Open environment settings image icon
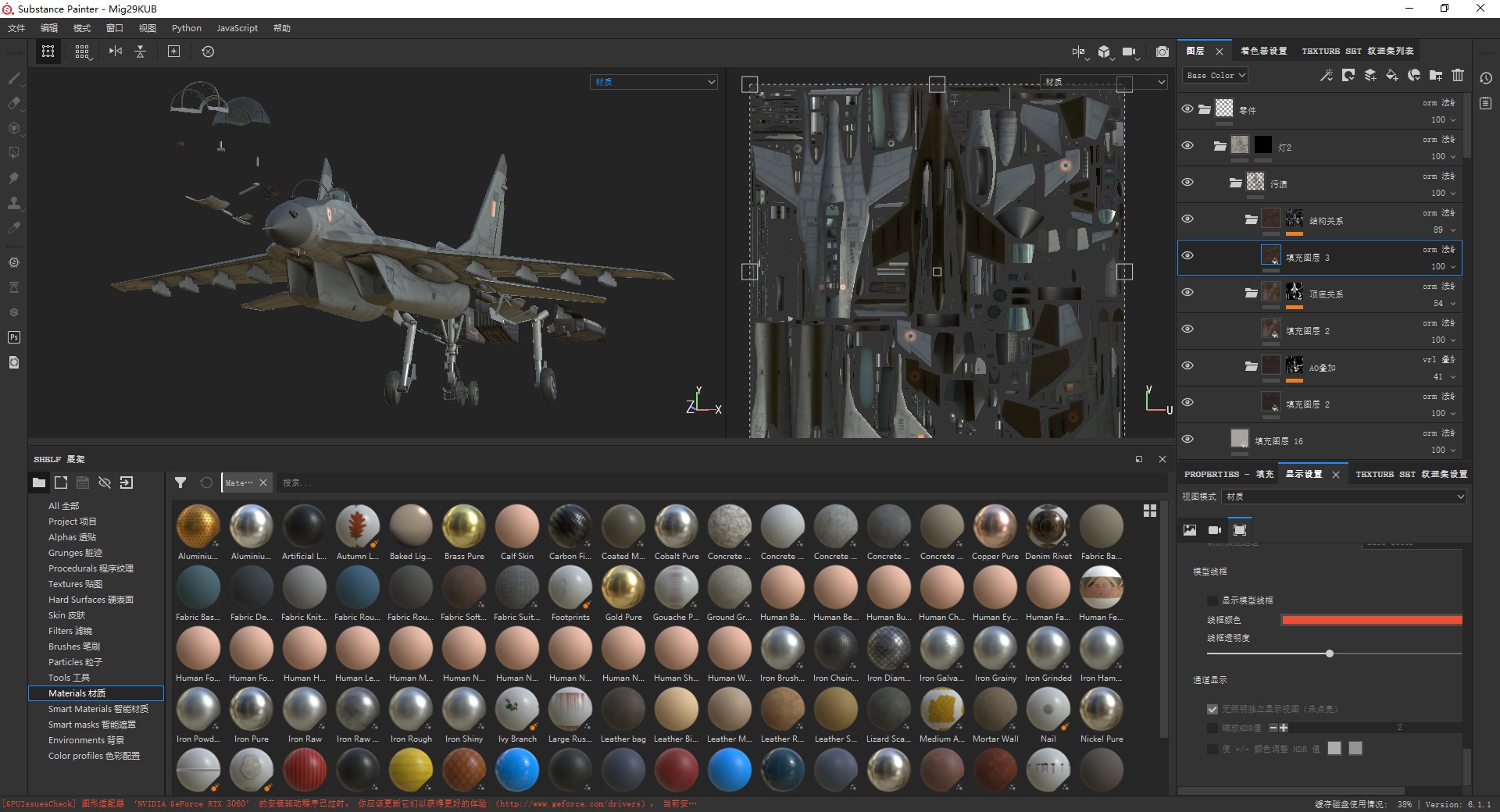Image resolution: width=1500 pixels, height=812 pixels. point(1190,530)
